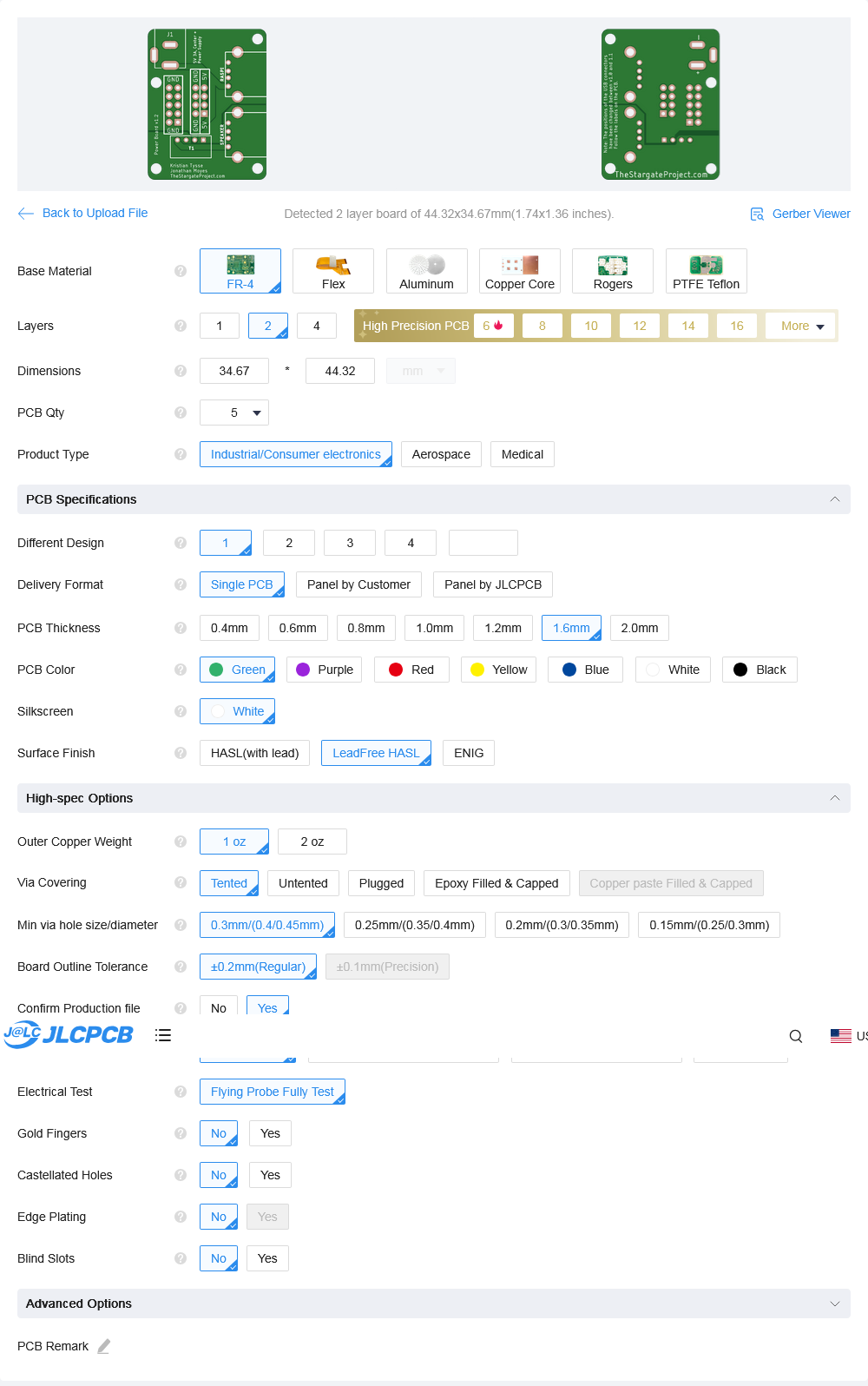Select 12 layer High Precision PCB
This screenshot has height=1386, width=868.
(640, 326)
